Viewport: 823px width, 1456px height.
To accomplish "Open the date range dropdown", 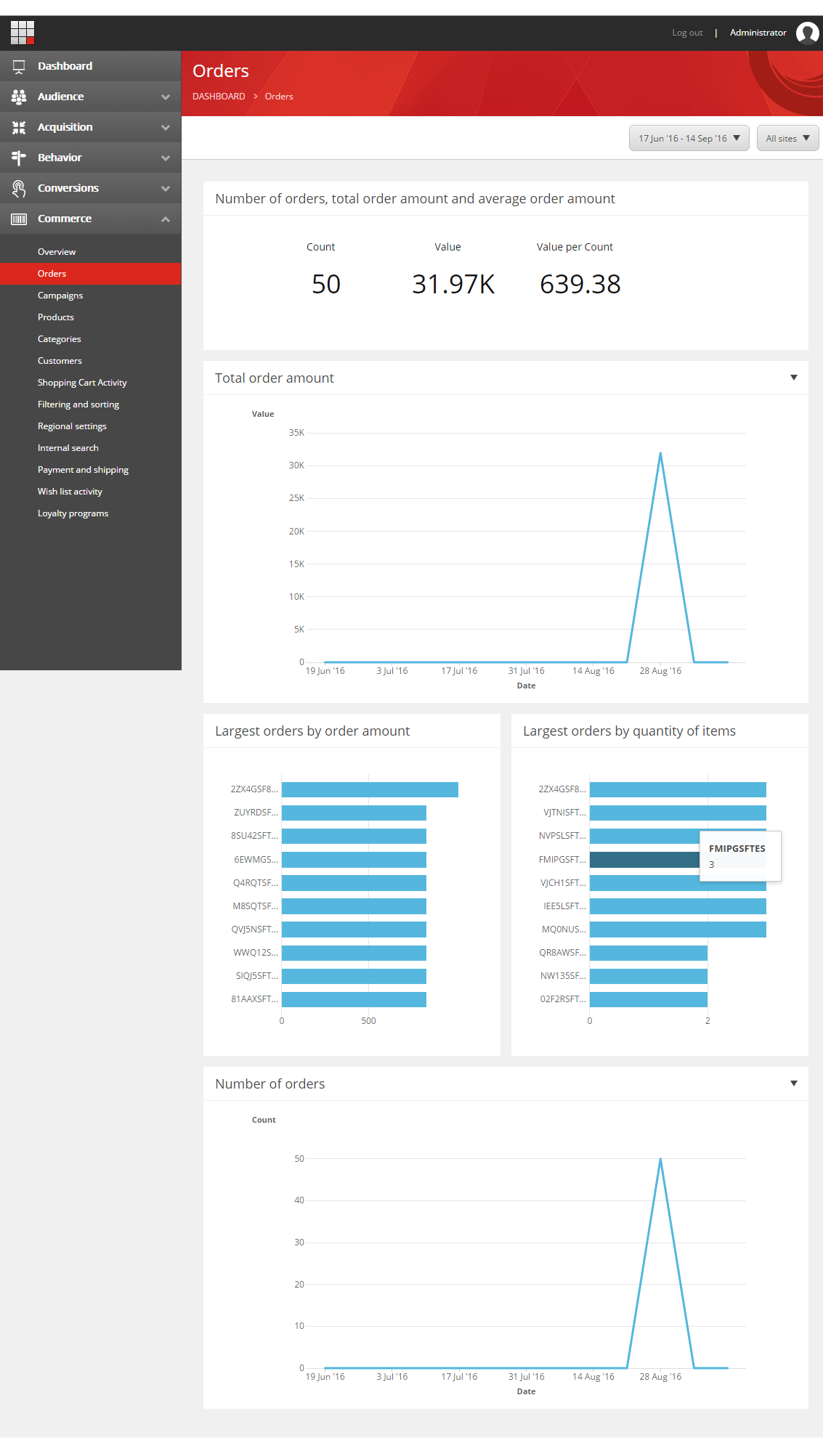I will 689,138.
